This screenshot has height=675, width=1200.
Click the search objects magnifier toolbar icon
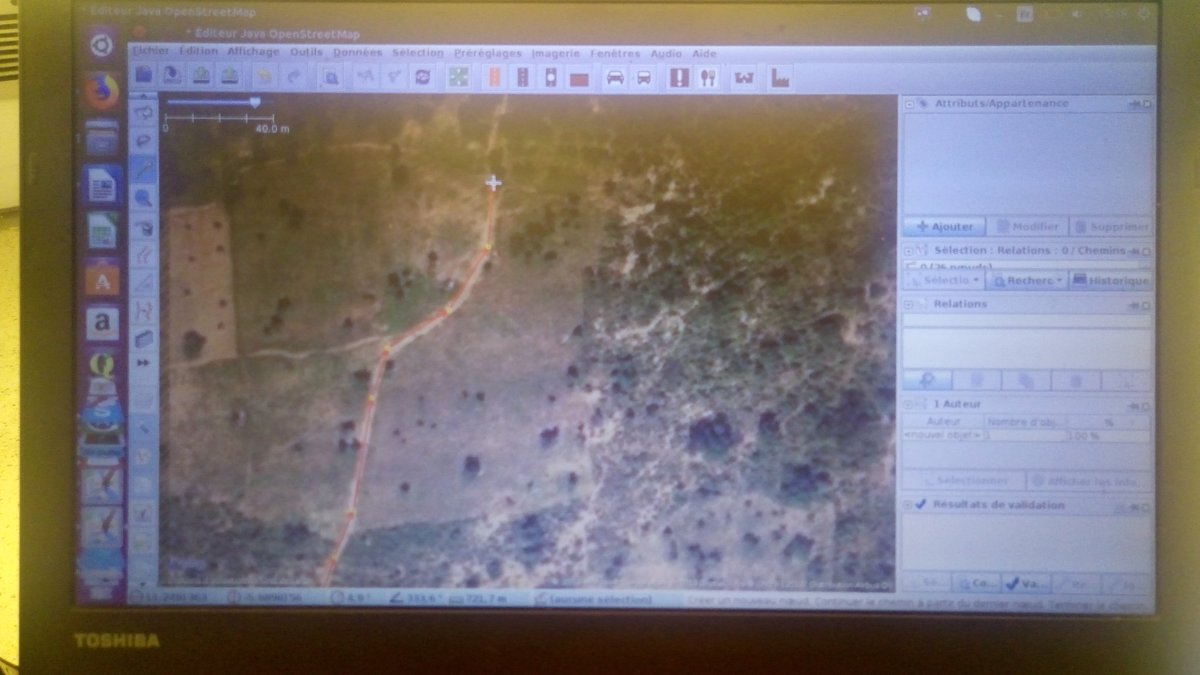330,76
